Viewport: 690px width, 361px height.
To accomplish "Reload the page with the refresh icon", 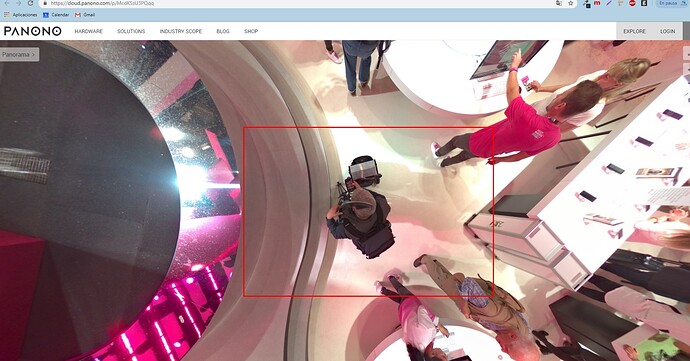I will [30, 3].
